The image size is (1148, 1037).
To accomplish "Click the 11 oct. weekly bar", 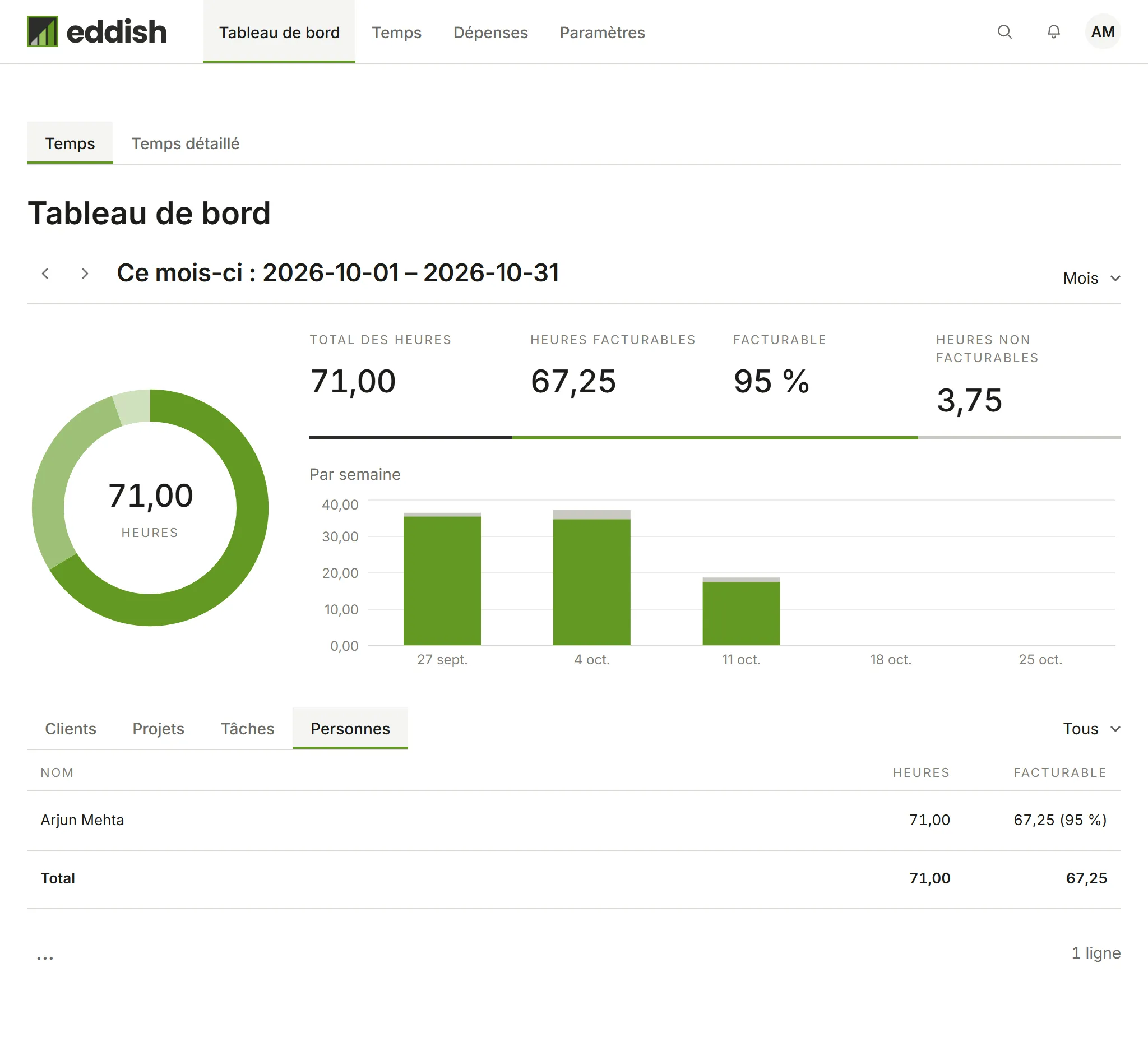I will tap(741, 611).
